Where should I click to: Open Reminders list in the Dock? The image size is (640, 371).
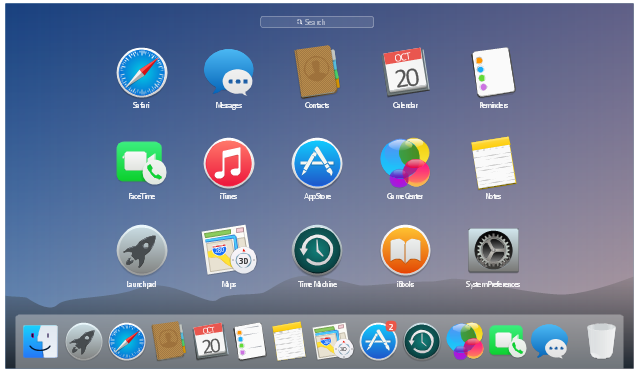pyautogui.click(x=250, y=341)
